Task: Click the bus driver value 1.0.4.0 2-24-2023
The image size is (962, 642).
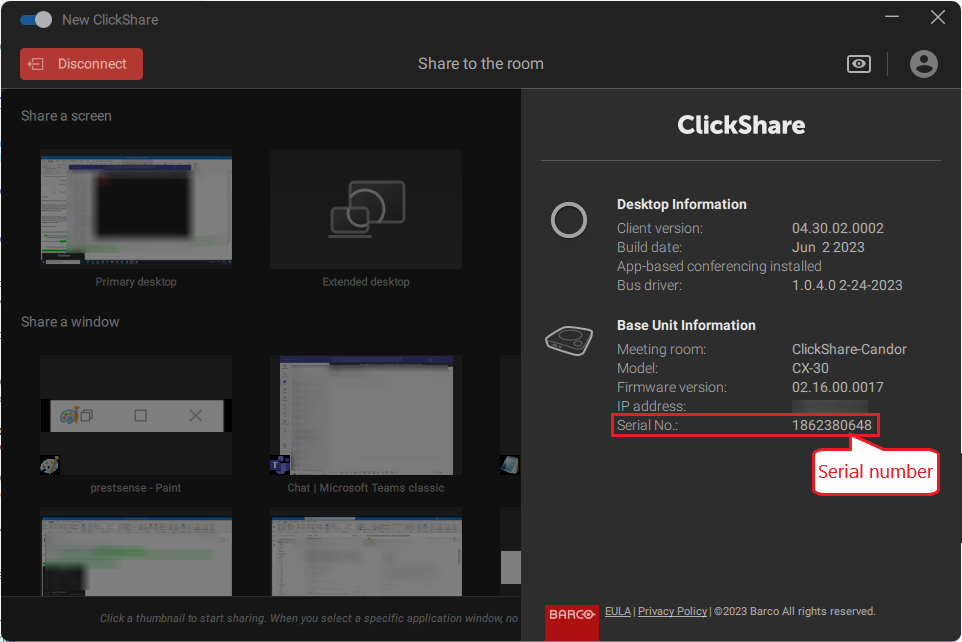Action: coord(847,285)
